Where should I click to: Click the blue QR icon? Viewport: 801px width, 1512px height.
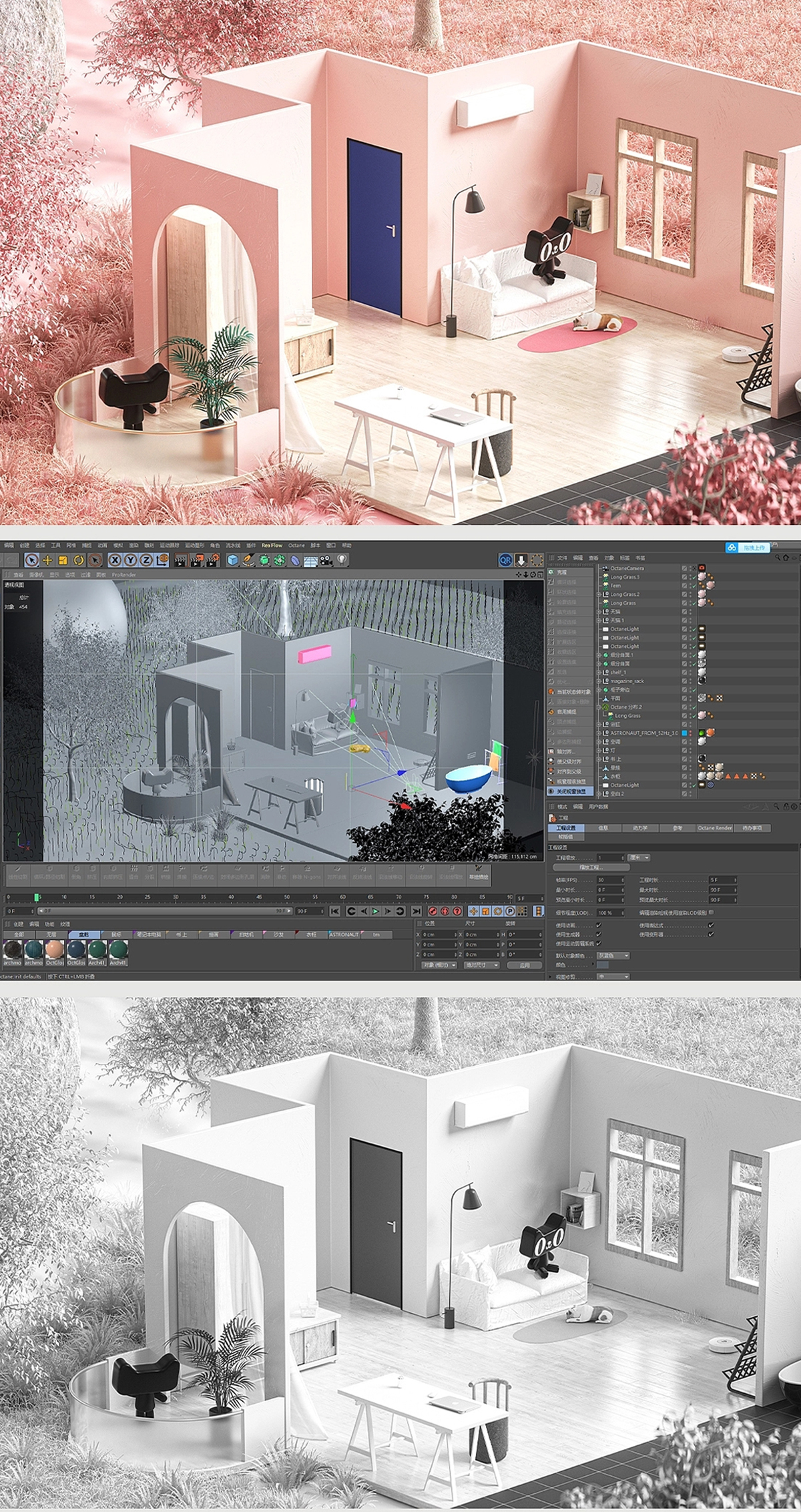point(505,560)
